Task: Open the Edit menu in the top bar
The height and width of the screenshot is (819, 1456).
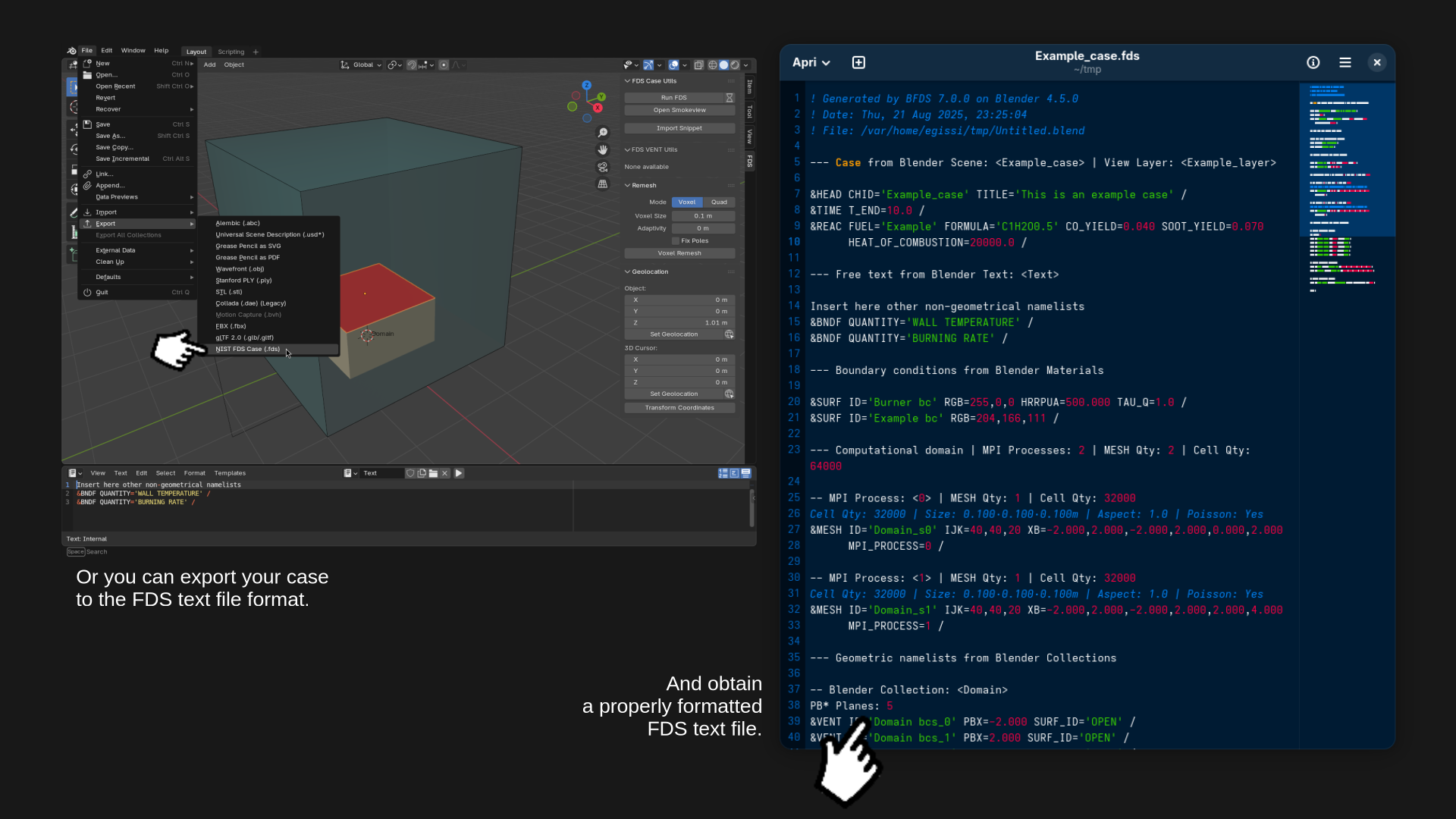Action: 107,51
